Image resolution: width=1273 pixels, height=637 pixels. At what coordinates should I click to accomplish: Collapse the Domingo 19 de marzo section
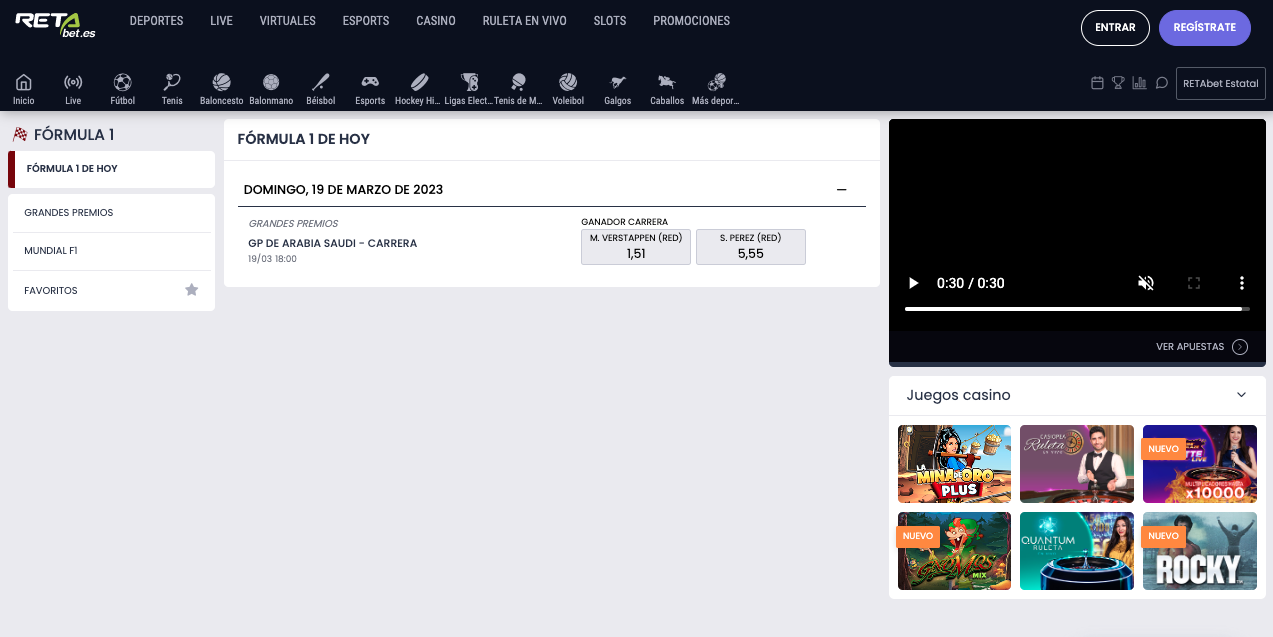[x=841, y=189]
